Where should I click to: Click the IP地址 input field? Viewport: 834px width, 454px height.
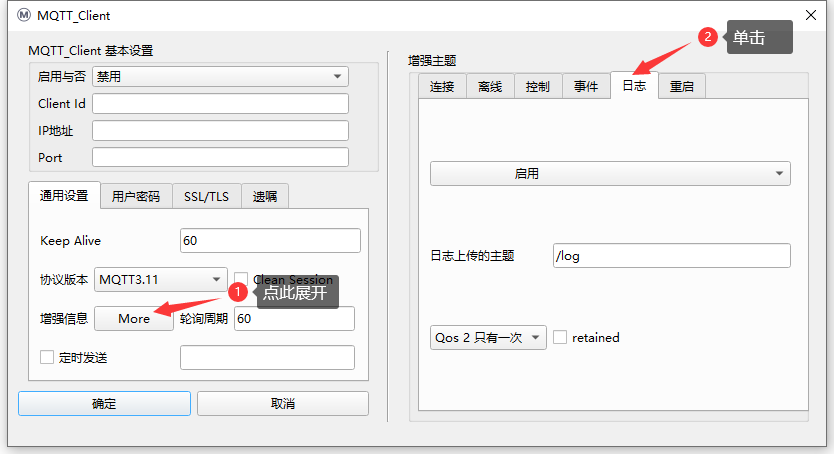pos(220,131)
